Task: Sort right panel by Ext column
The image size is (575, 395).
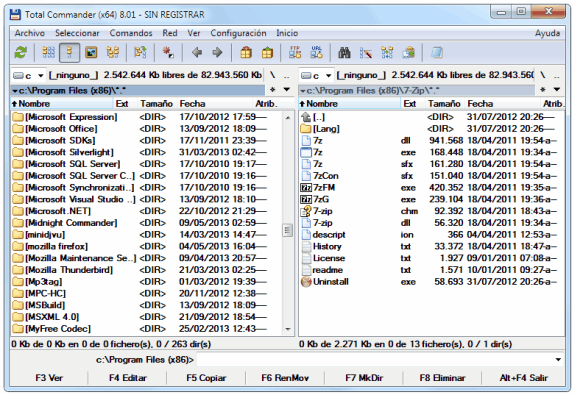Action: click(413, 104)
